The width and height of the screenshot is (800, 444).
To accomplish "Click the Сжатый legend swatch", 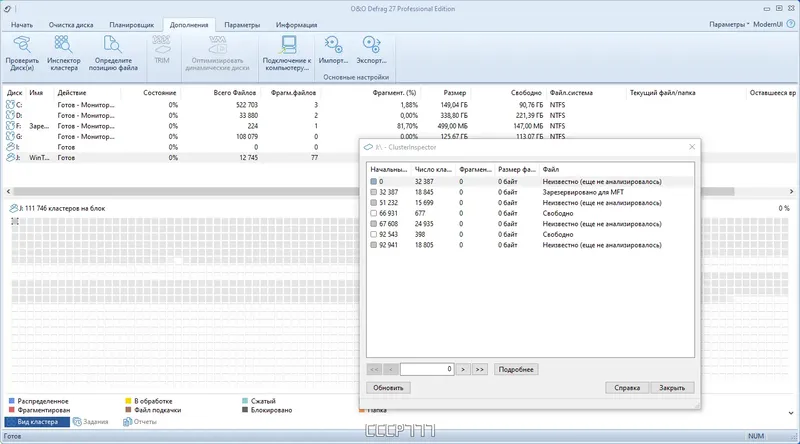I will tap(245, 401).
